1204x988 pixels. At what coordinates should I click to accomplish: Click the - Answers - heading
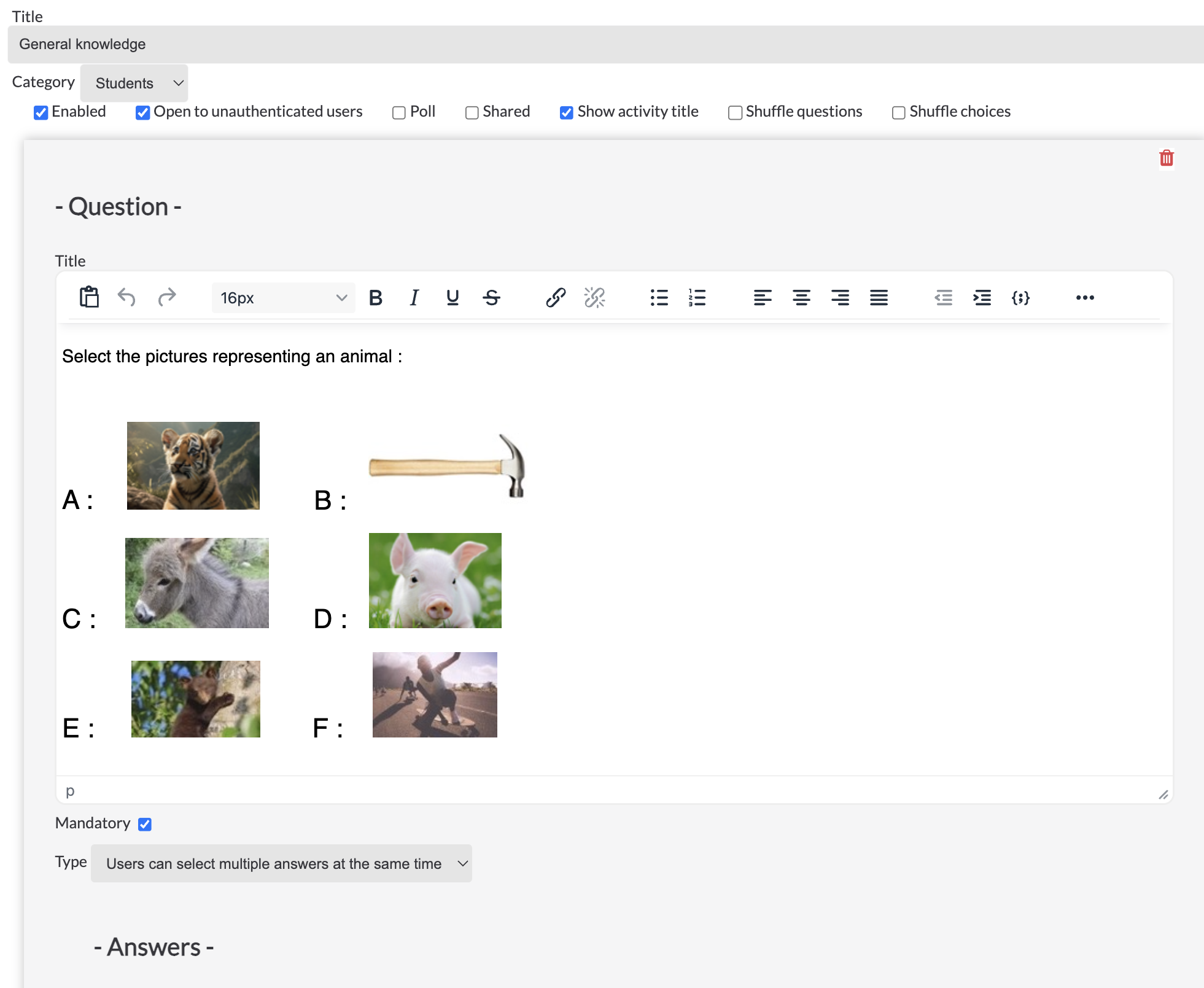pyautogui.click(x=154, y=947)
